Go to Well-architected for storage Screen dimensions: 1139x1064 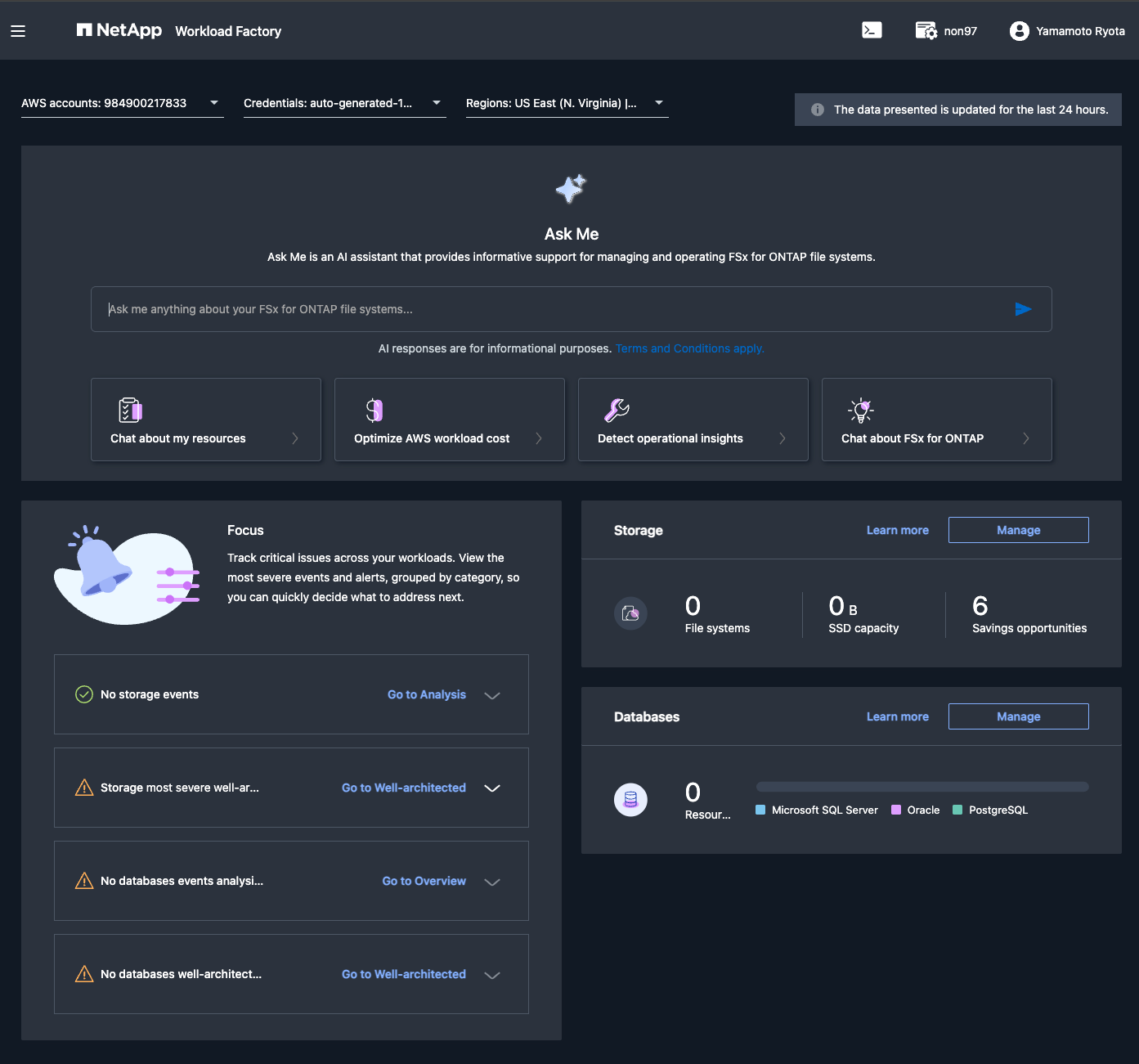404,788
